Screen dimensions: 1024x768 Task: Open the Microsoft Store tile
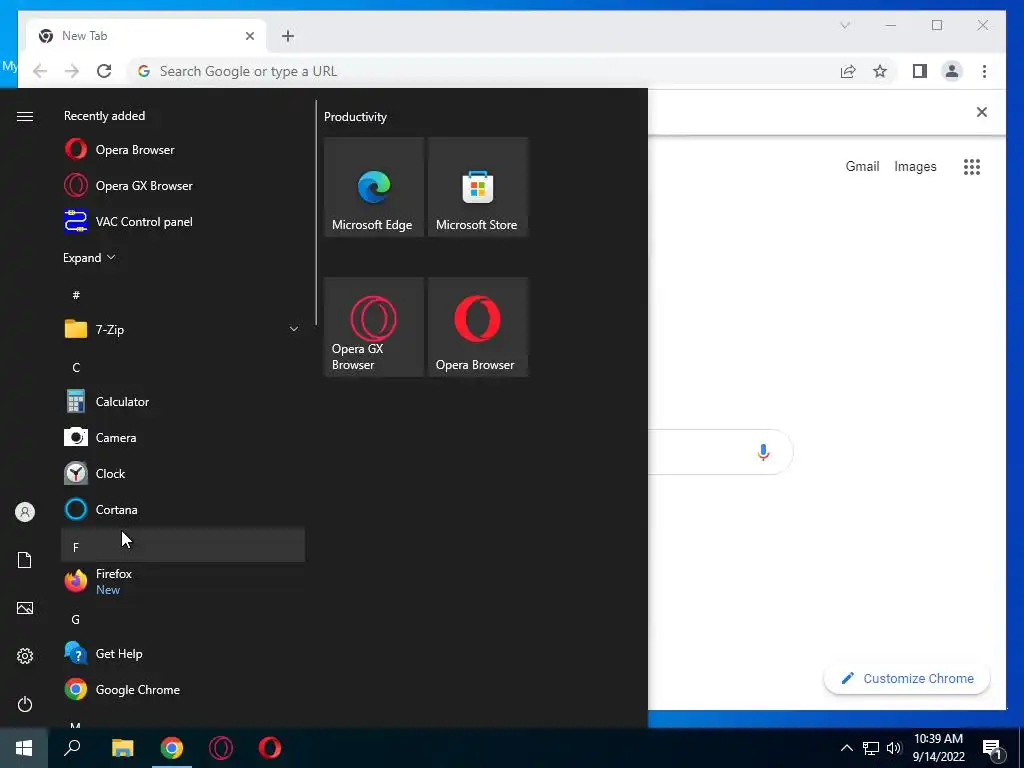coord(477,187)
